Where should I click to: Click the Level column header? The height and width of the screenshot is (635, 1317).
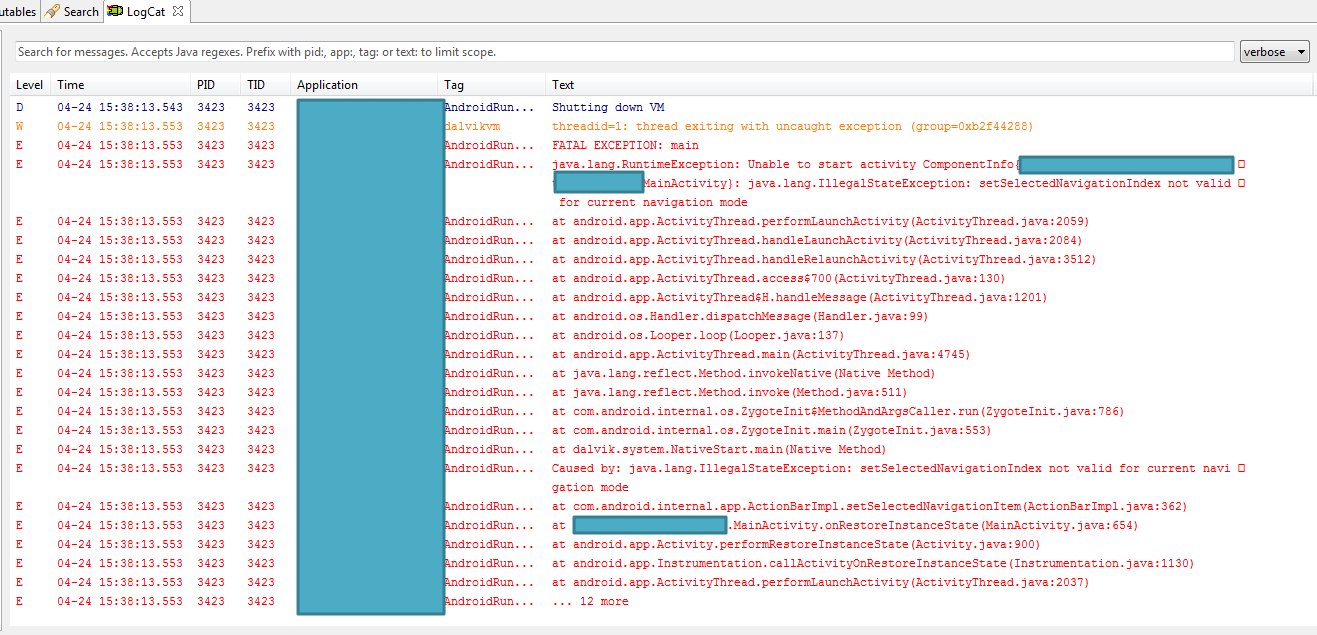tap(29, 84)
